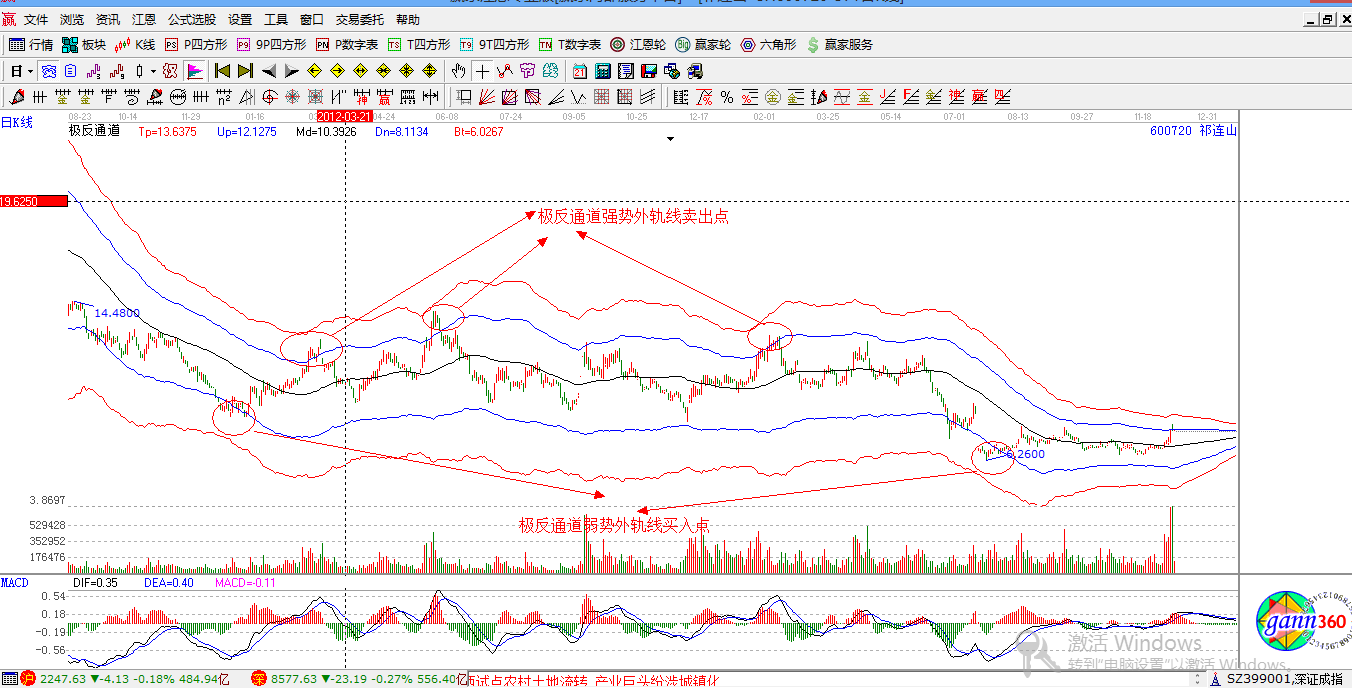Click the calendar icon in toolbar
Viewport: 1352px width, 689px height.
[580, 71]
